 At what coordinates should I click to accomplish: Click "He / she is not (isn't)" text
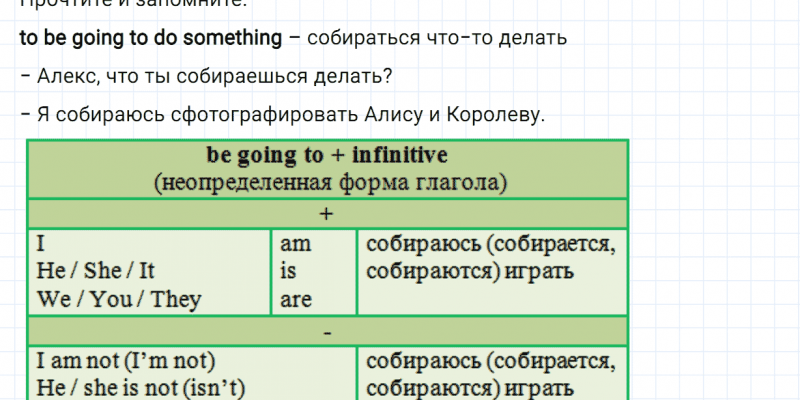pyautogui.click(x=140, y=388)
